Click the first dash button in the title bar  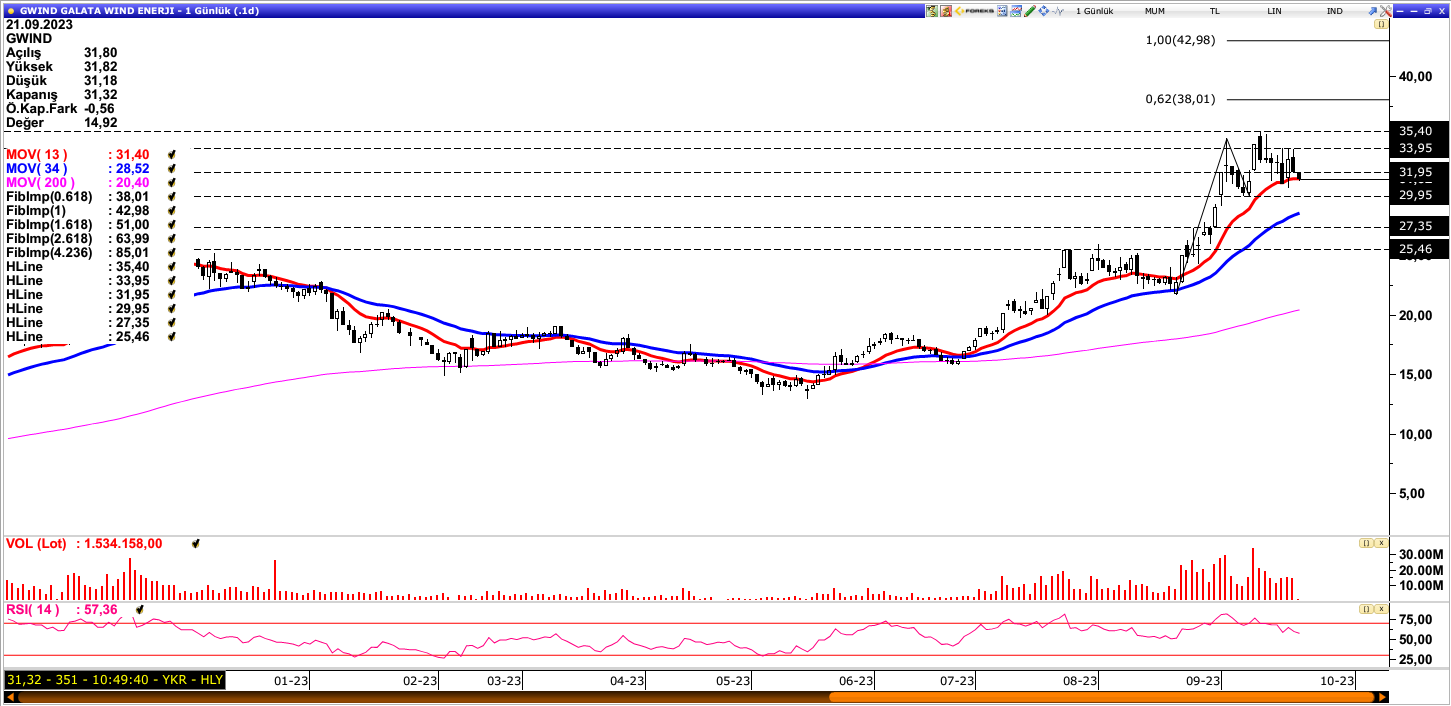(x=1400, y=10)
